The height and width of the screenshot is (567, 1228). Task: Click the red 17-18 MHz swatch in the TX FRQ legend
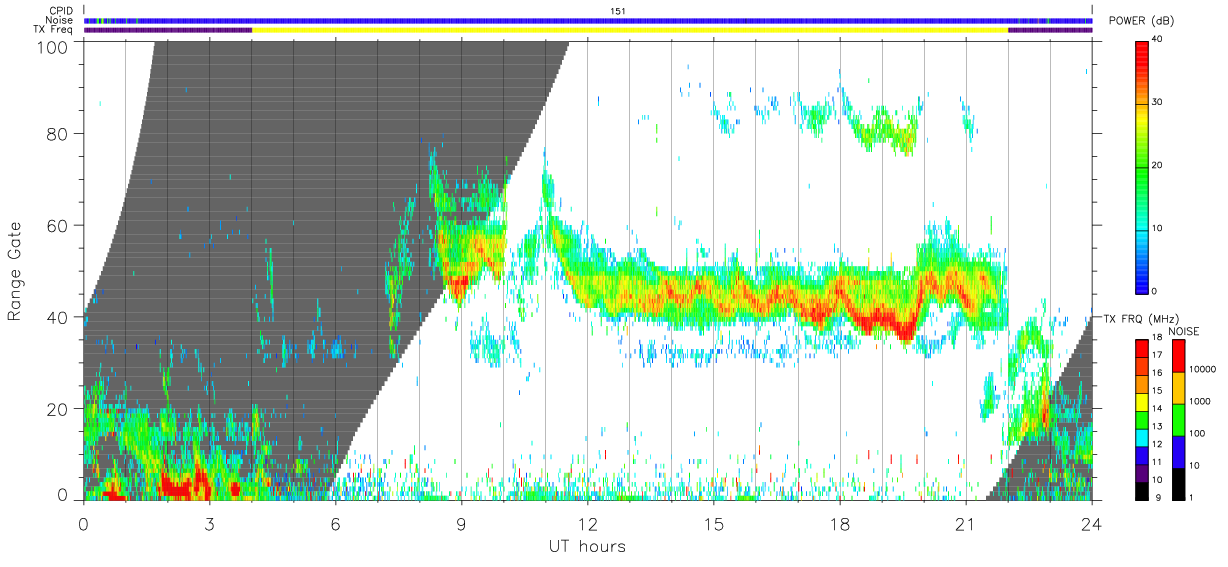point(1142,348)
